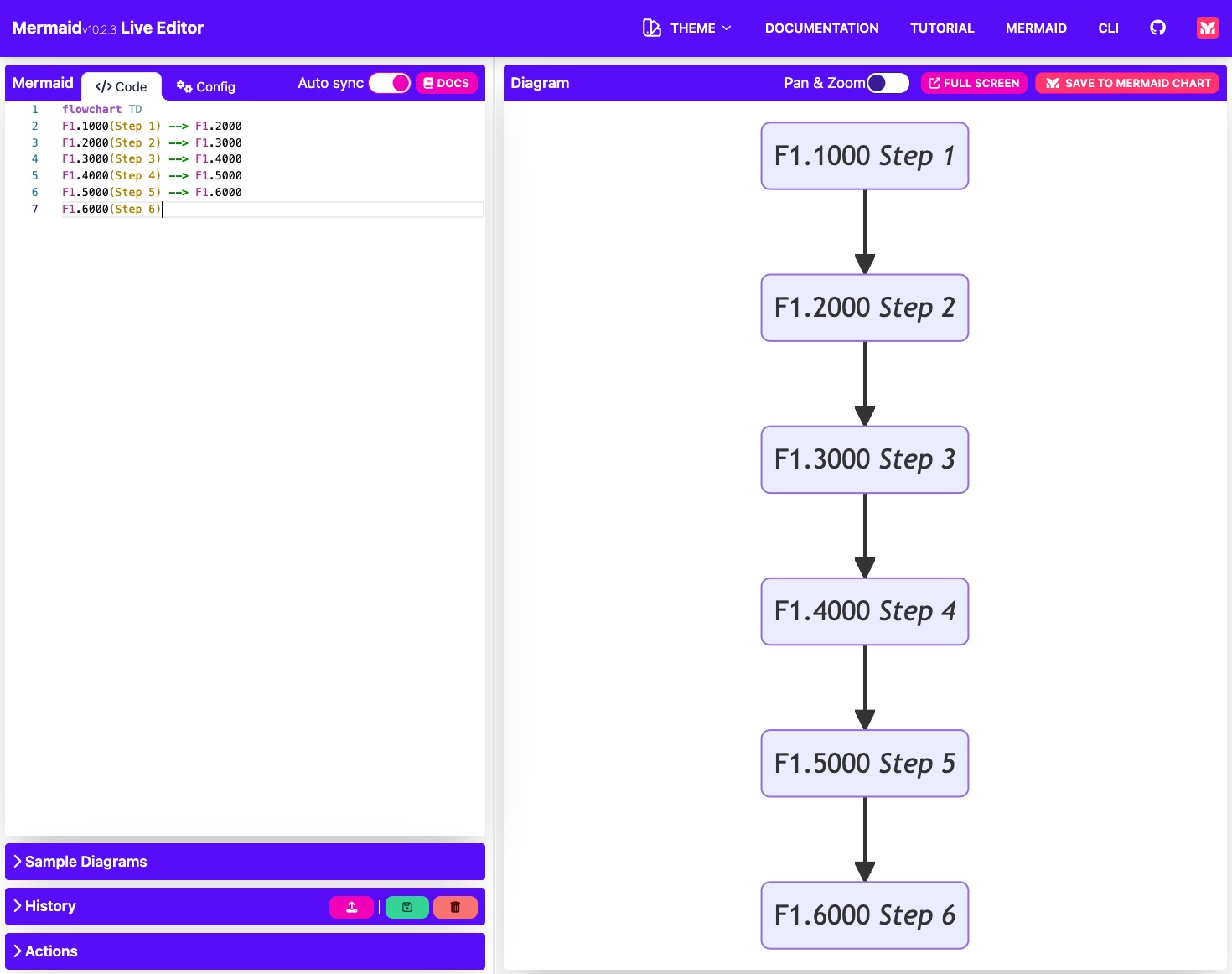Click the F1.6000 Step 6 diagram node
This screenshot has height=974, width=1232.
tap(865, 914)
